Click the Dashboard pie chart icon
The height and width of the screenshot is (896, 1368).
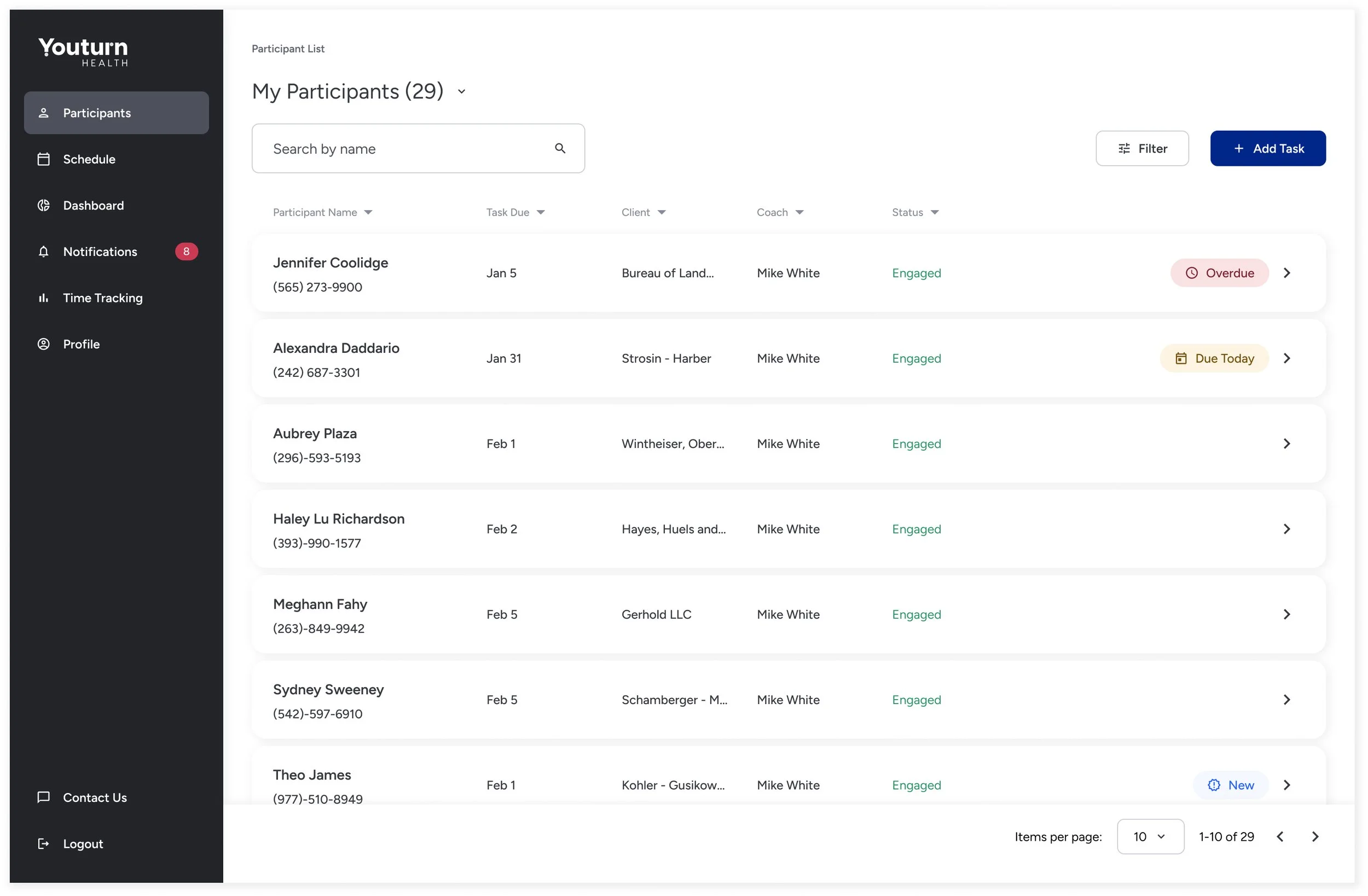44,205
